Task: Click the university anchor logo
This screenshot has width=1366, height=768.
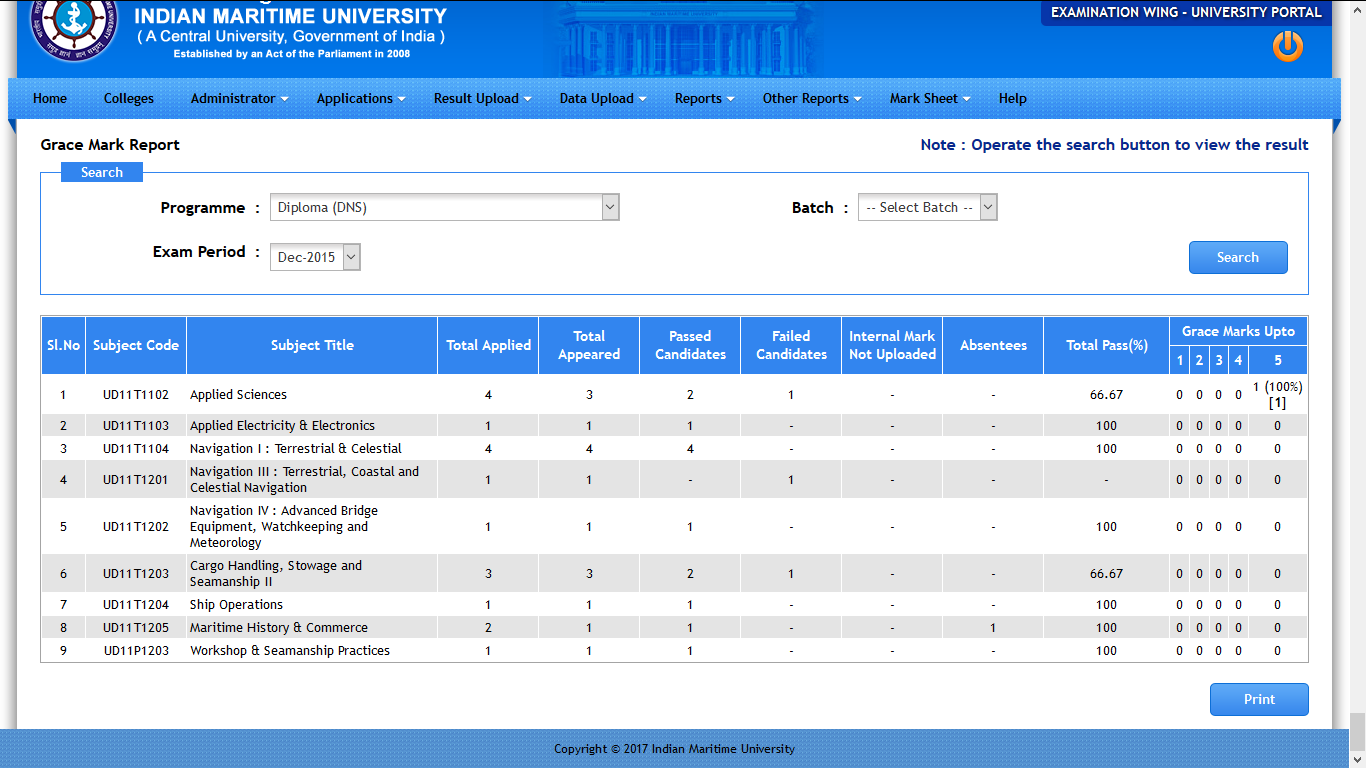Action: tap(74, 26)
